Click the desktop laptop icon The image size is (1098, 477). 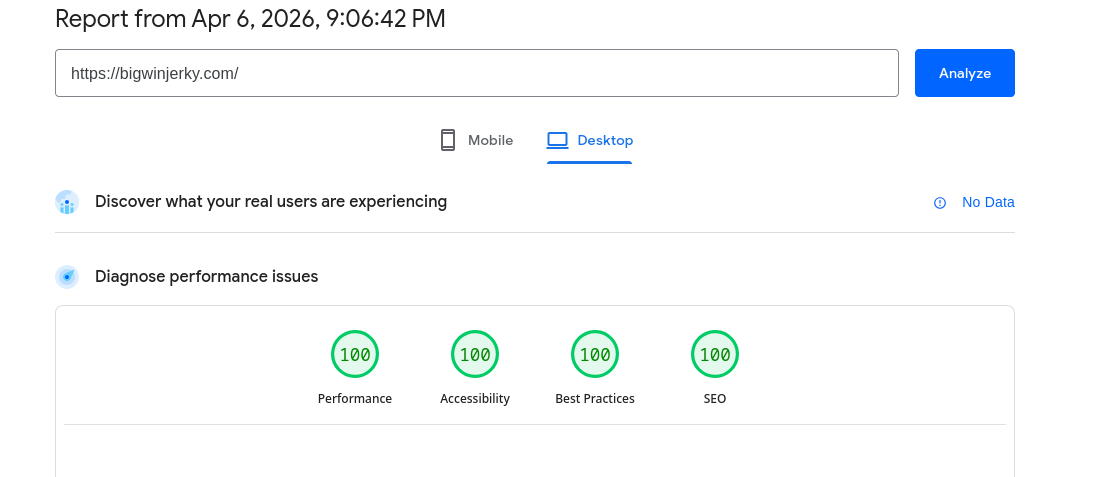tap(557, 140)
